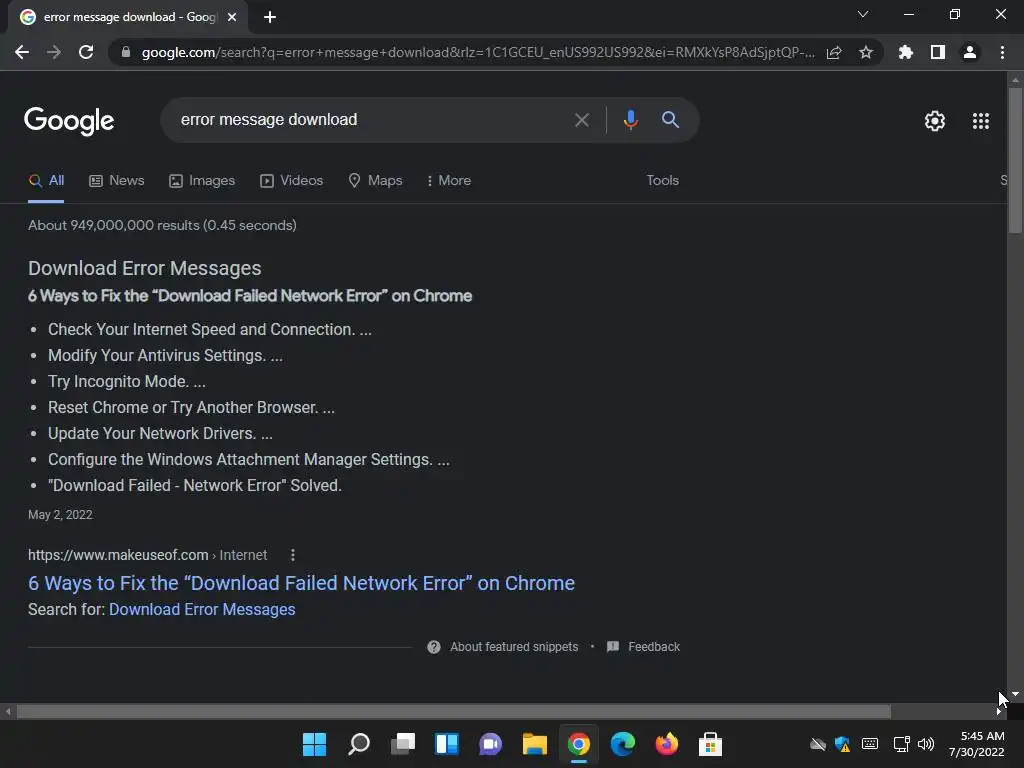This screenshot has height=768, width=1024.
Task: Switch to Maps results tab
Action: point(376,181)
